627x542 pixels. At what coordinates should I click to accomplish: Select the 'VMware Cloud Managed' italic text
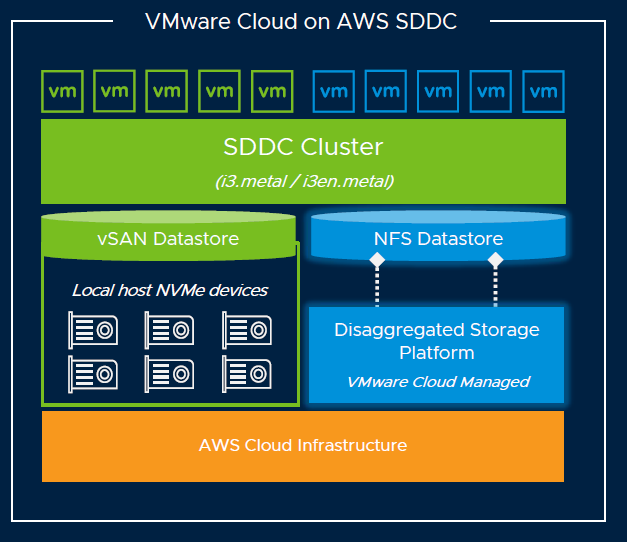tap(438, 382)
